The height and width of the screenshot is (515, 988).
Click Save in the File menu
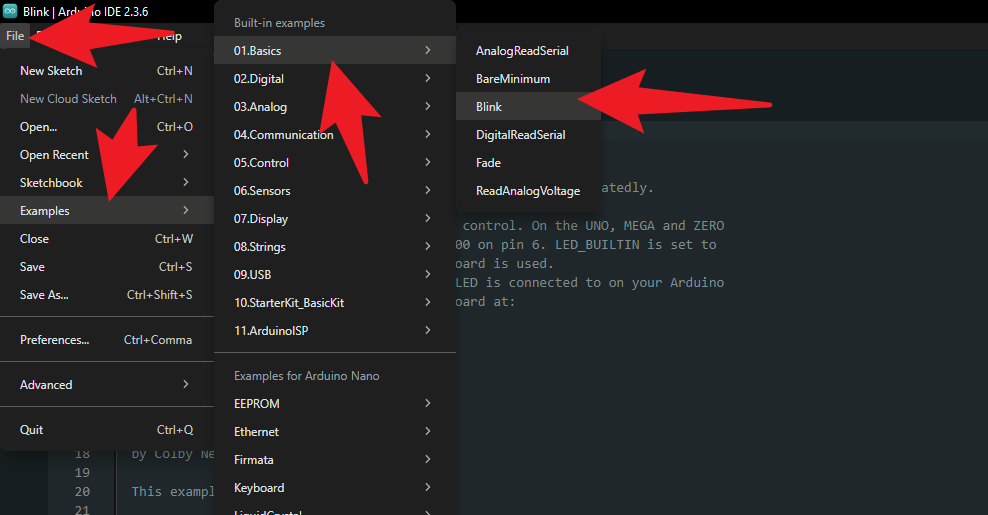(x=106, y=267)
